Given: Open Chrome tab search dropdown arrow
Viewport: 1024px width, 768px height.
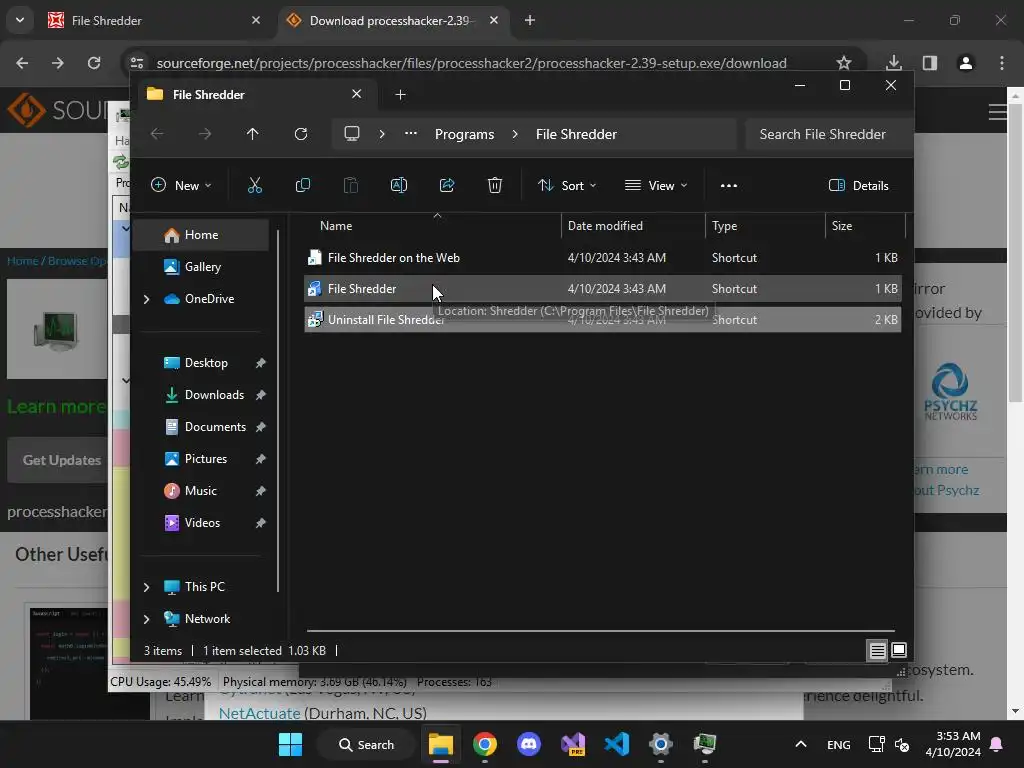Looking at the screenshot, I should [20, 20].
